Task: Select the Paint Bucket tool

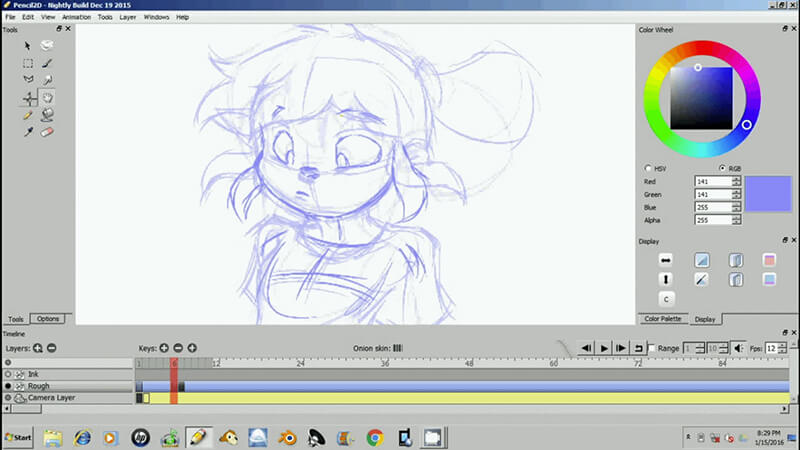Action: click(x=47, y=115)
